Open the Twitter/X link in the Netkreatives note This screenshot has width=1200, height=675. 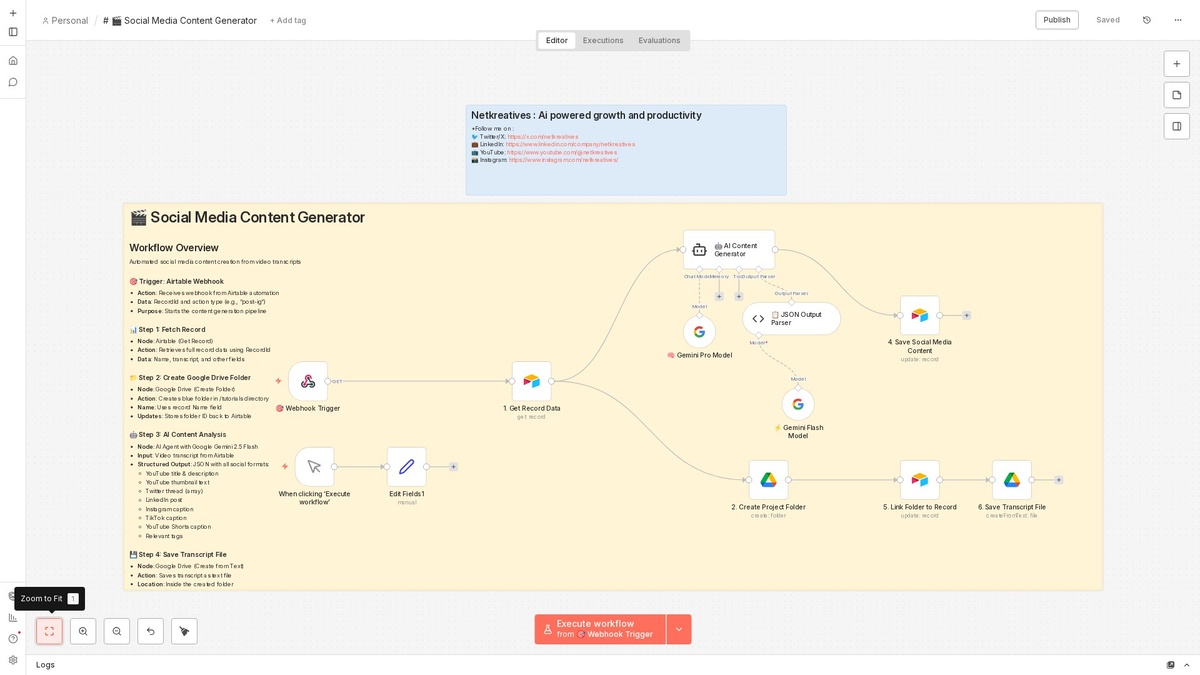[542, 137]
